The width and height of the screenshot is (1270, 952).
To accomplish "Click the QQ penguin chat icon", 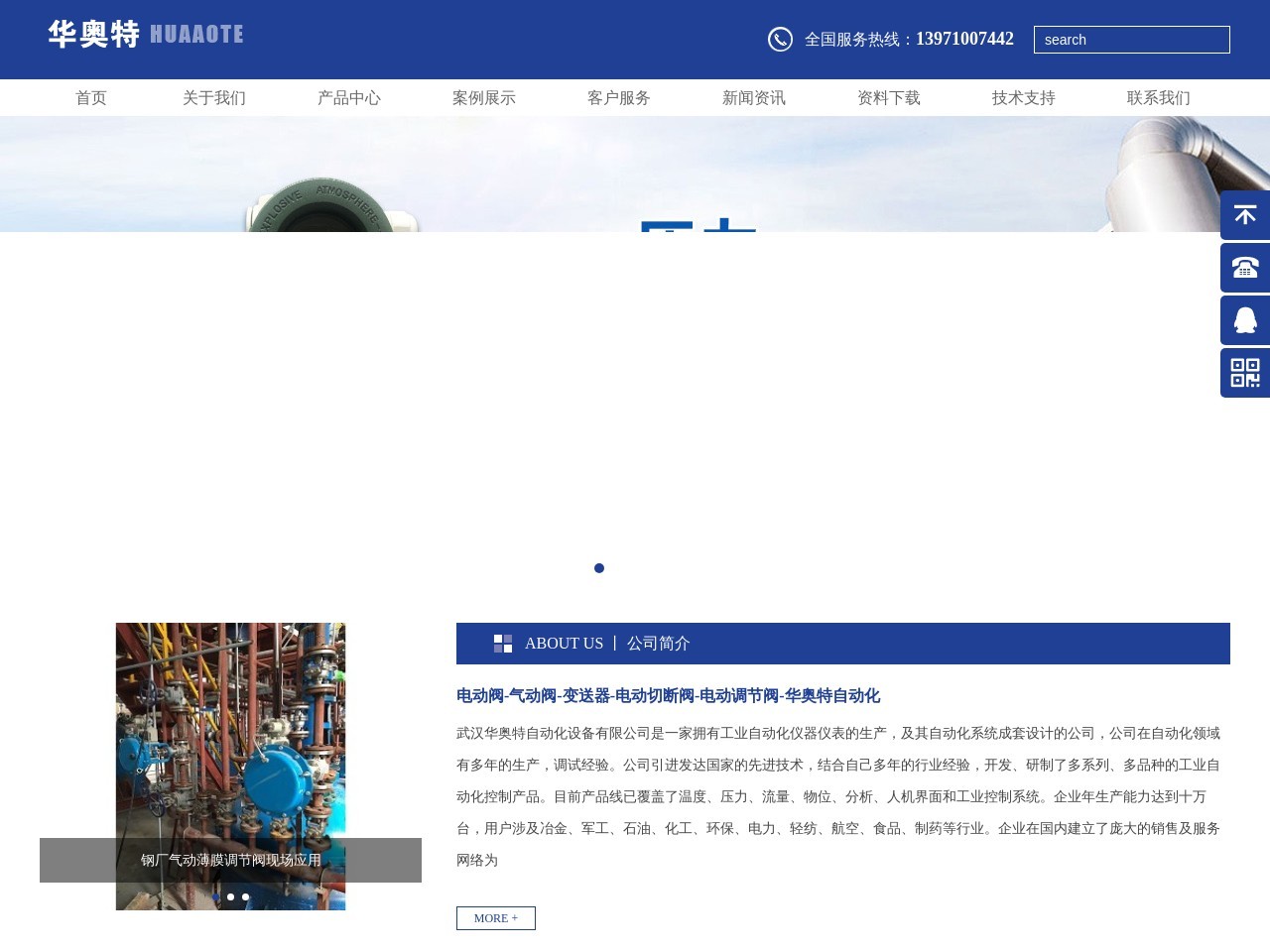I will pos(1244,320).
